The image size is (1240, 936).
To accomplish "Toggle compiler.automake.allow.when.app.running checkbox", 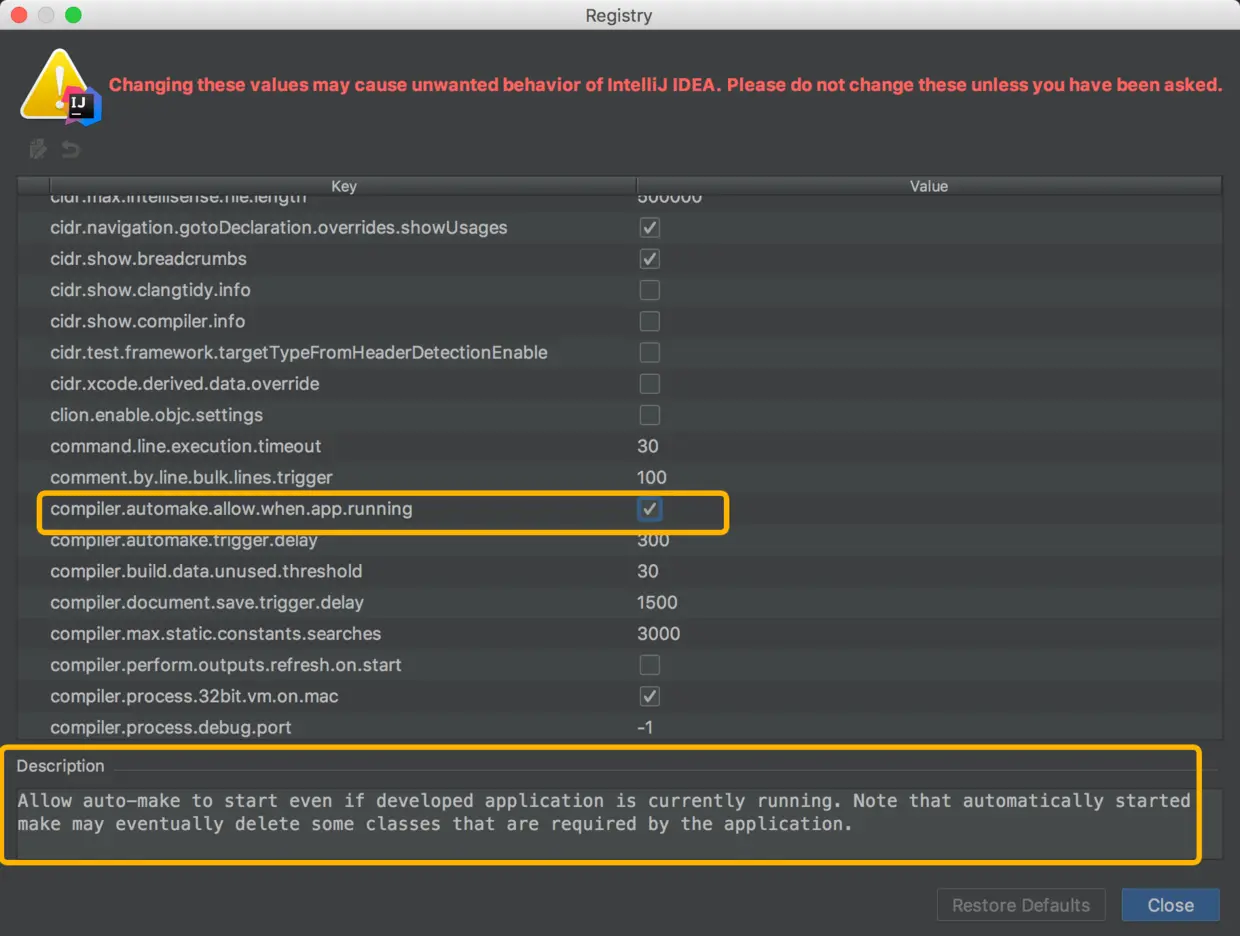I will tap(650, 509).
